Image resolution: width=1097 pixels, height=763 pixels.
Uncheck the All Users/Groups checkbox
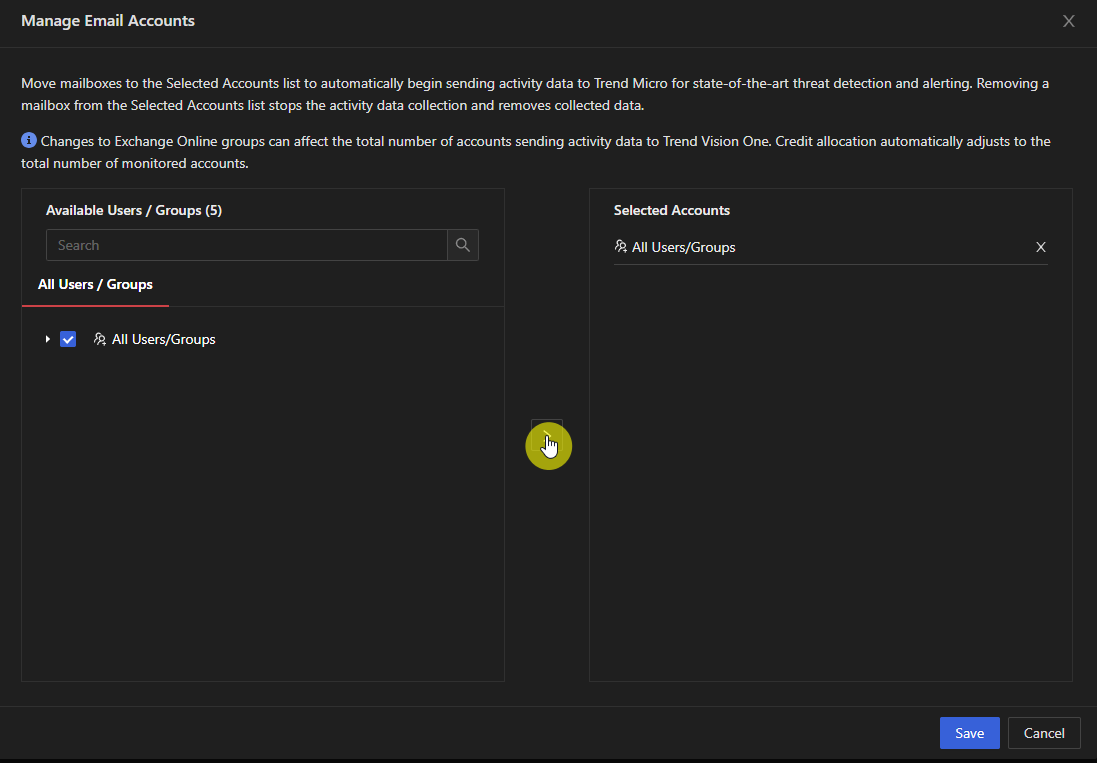click(x=68, y=339)
